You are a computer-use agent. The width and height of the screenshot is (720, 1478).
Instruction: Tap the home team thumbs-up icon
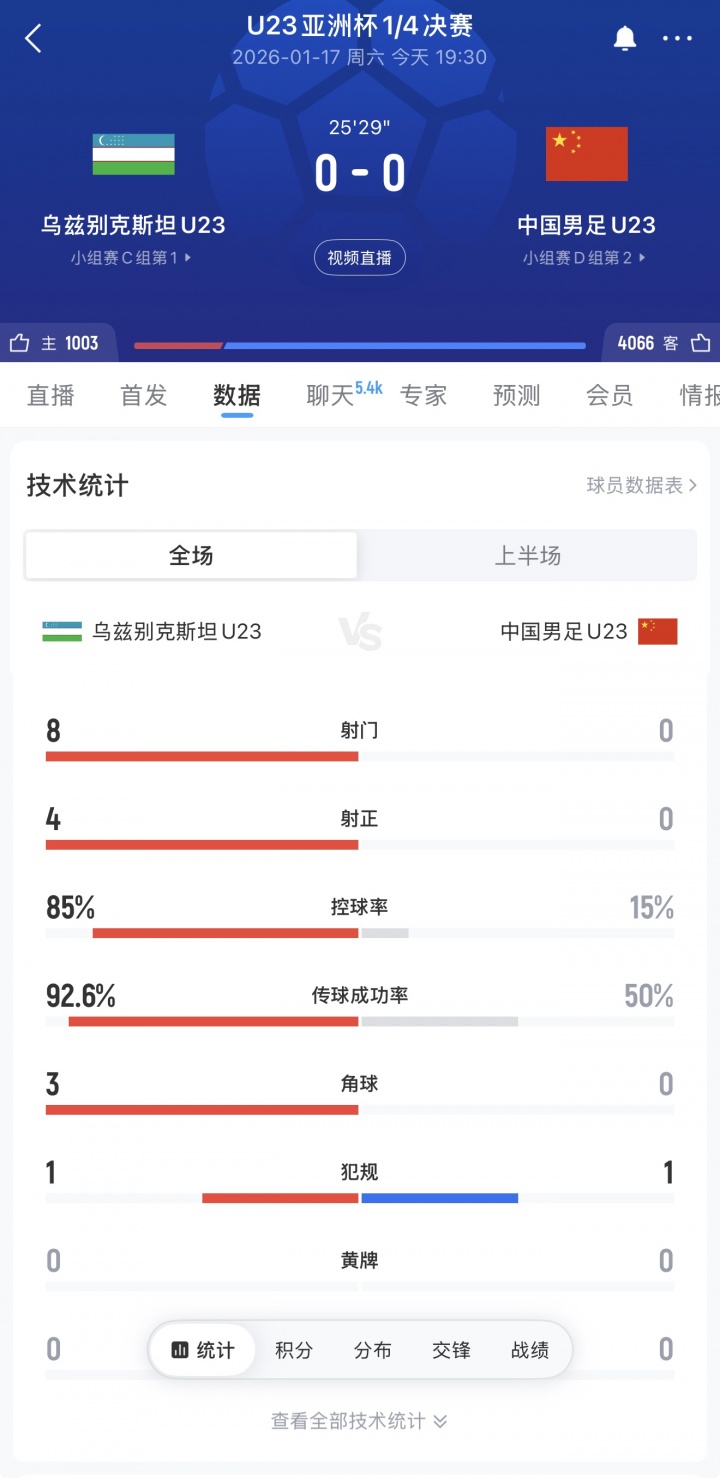(19, 344)
